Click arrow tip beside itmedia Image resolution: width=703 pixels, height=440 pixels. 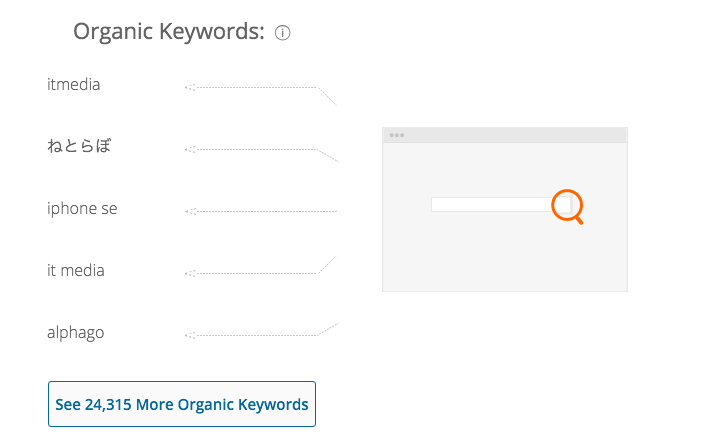coord(190,87)
